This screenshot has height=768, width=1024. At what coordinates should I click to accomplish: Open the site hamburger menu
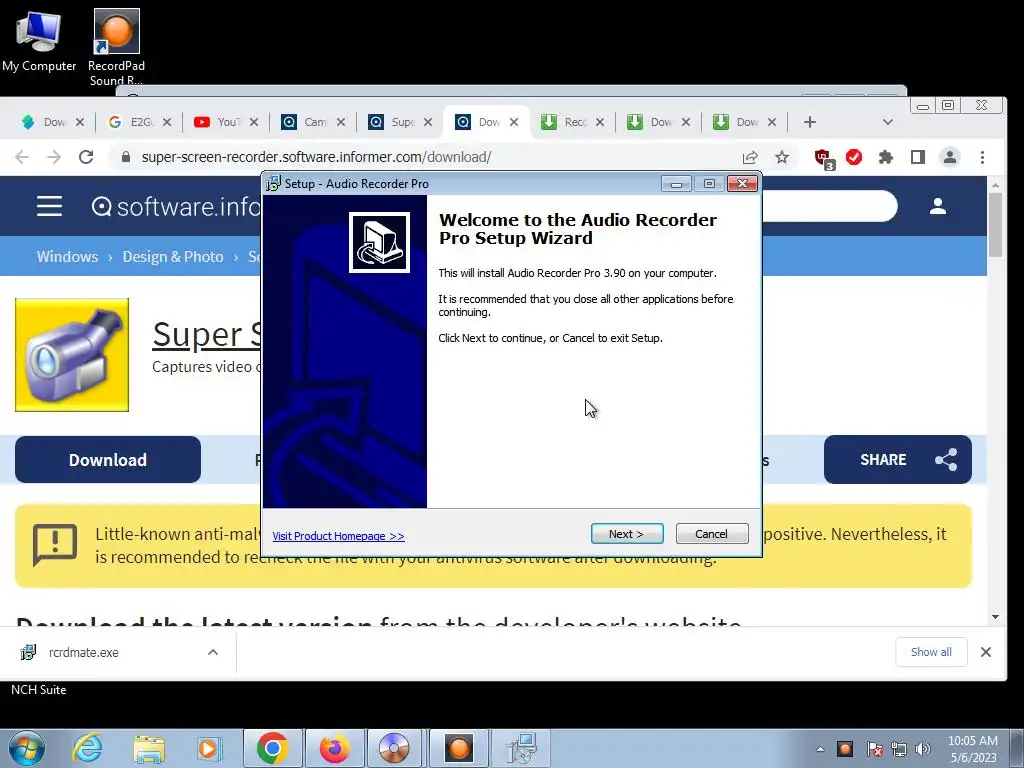[x=50, y=206]
